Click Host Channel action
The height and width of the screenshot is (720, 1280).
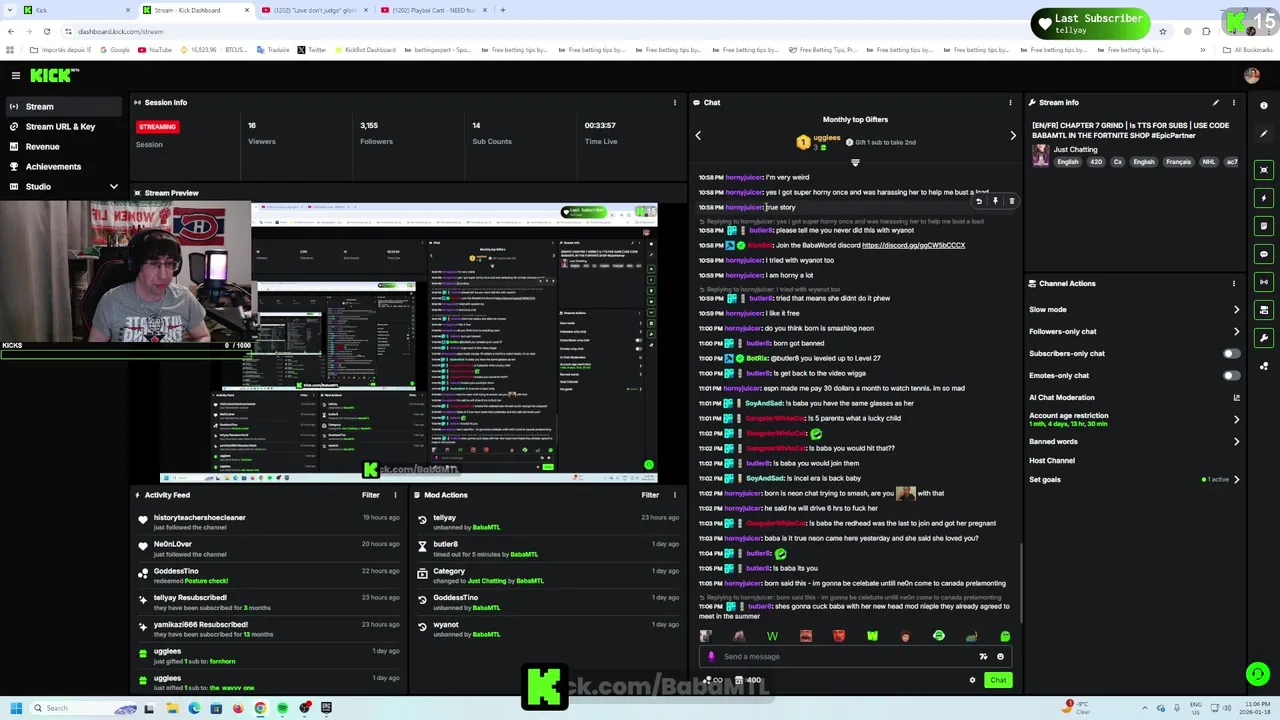coord(1052,460)
